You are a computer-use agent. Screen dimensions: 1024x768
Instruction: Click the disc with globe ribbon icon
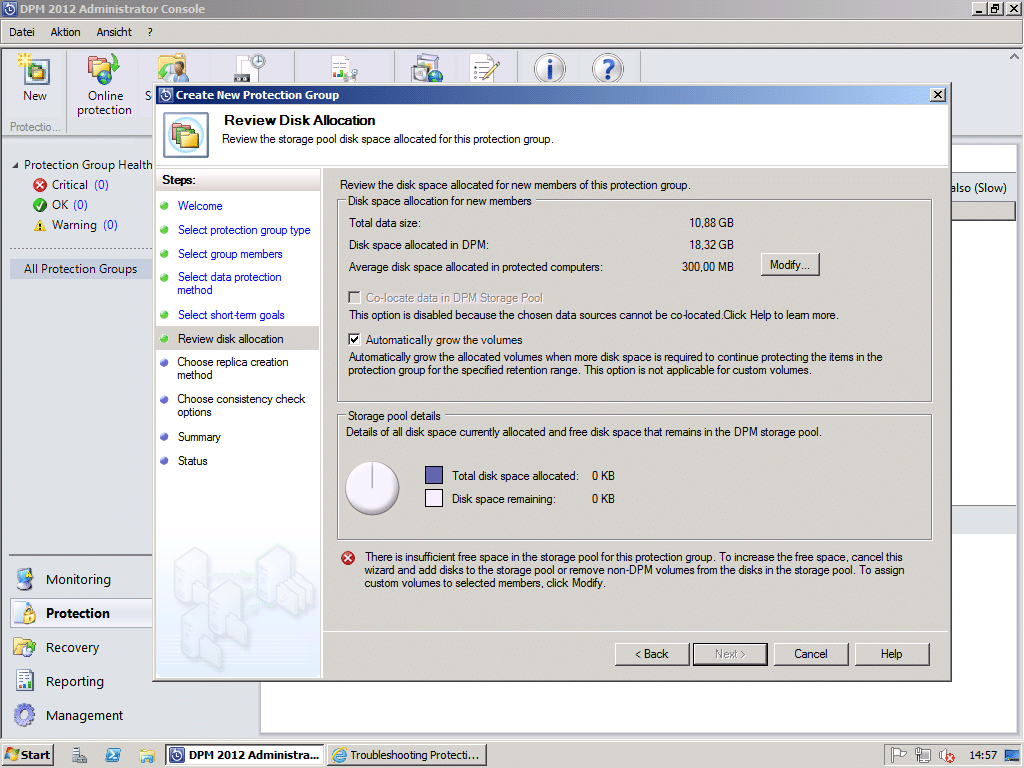click(x=427, y=69)
